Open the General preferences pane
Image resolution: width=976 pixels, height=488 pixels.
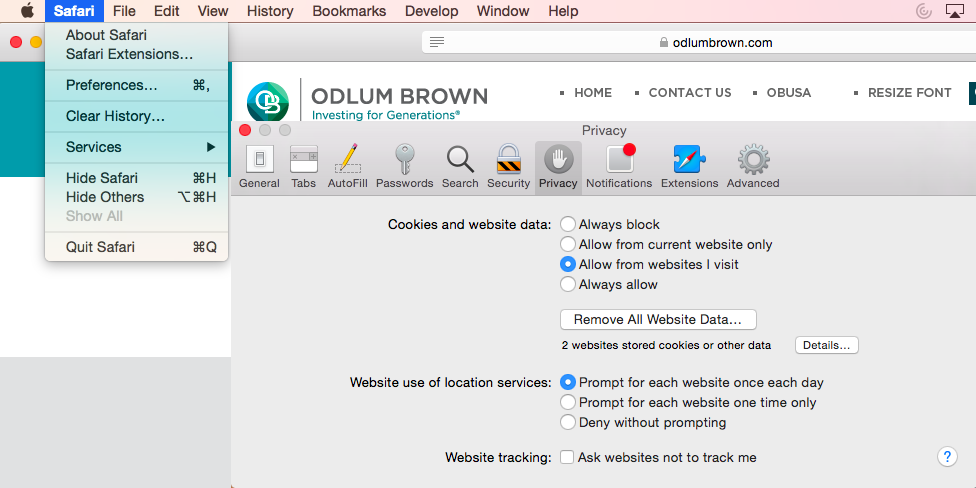260,167
